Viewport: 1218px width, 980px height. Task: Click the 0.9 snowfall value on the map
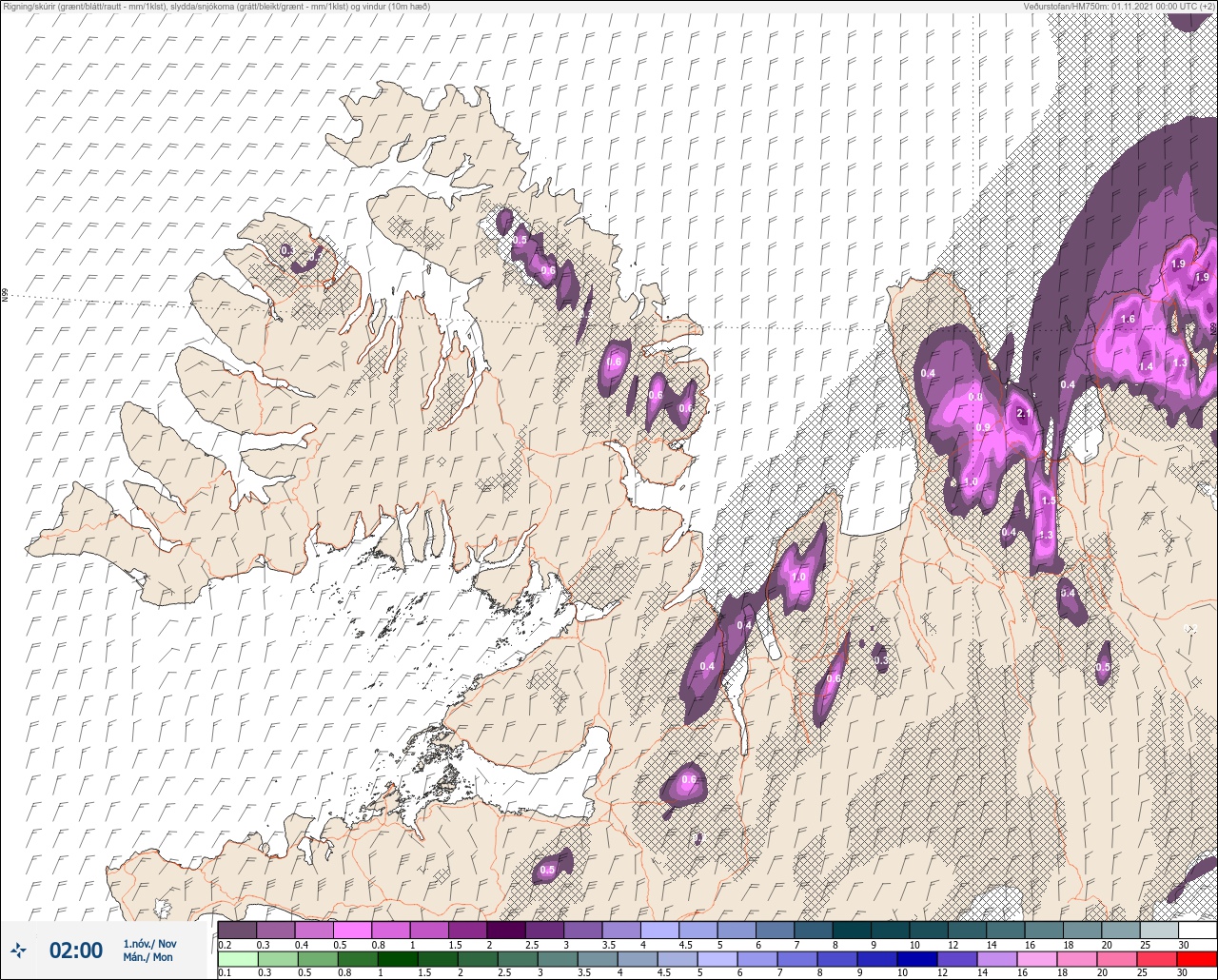click(983, 428)
